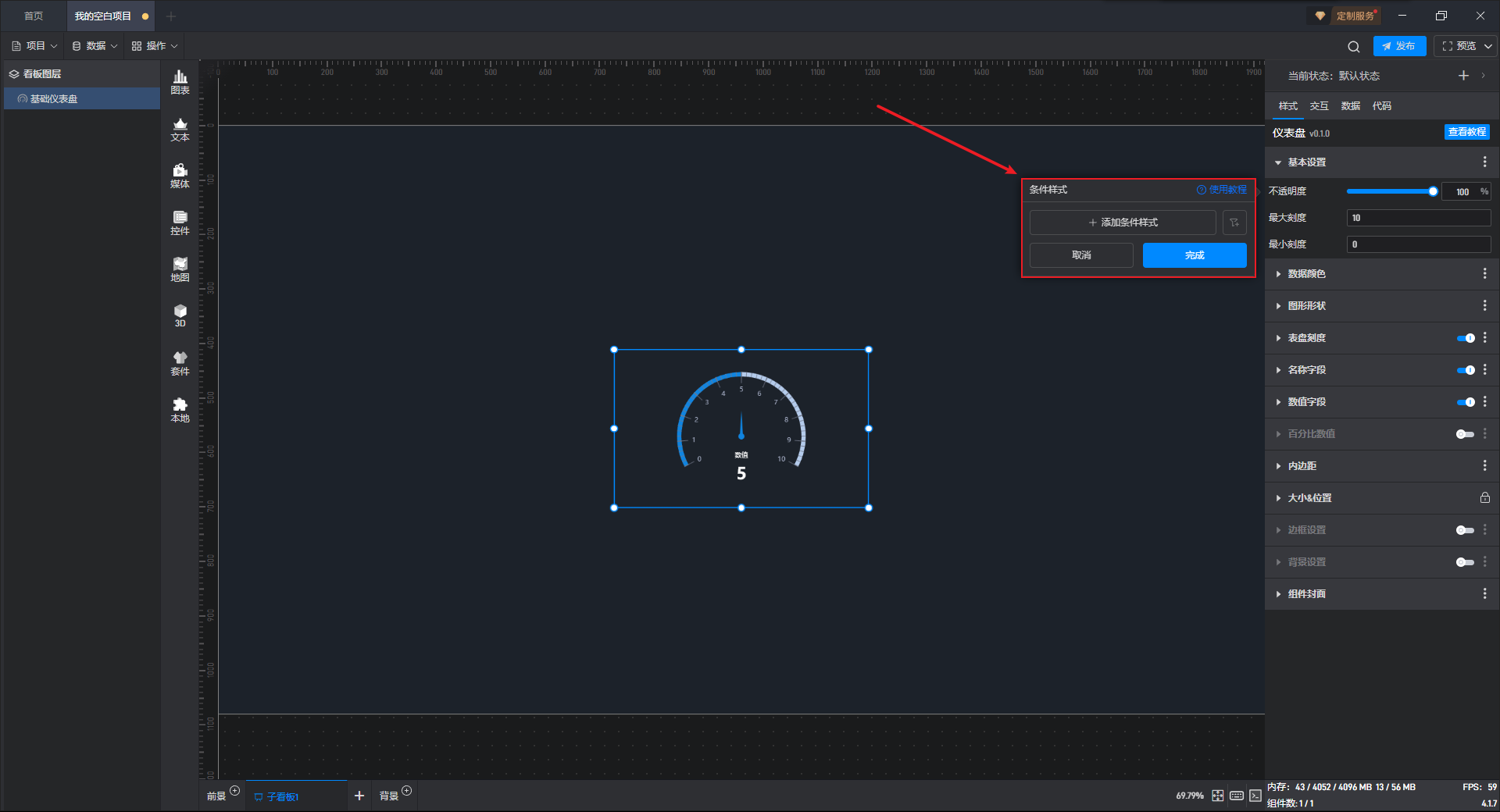This screenshot has width=1500, height=812.
Task: Open the 查看教程 tutorial button
Action: click(1466, 132)
